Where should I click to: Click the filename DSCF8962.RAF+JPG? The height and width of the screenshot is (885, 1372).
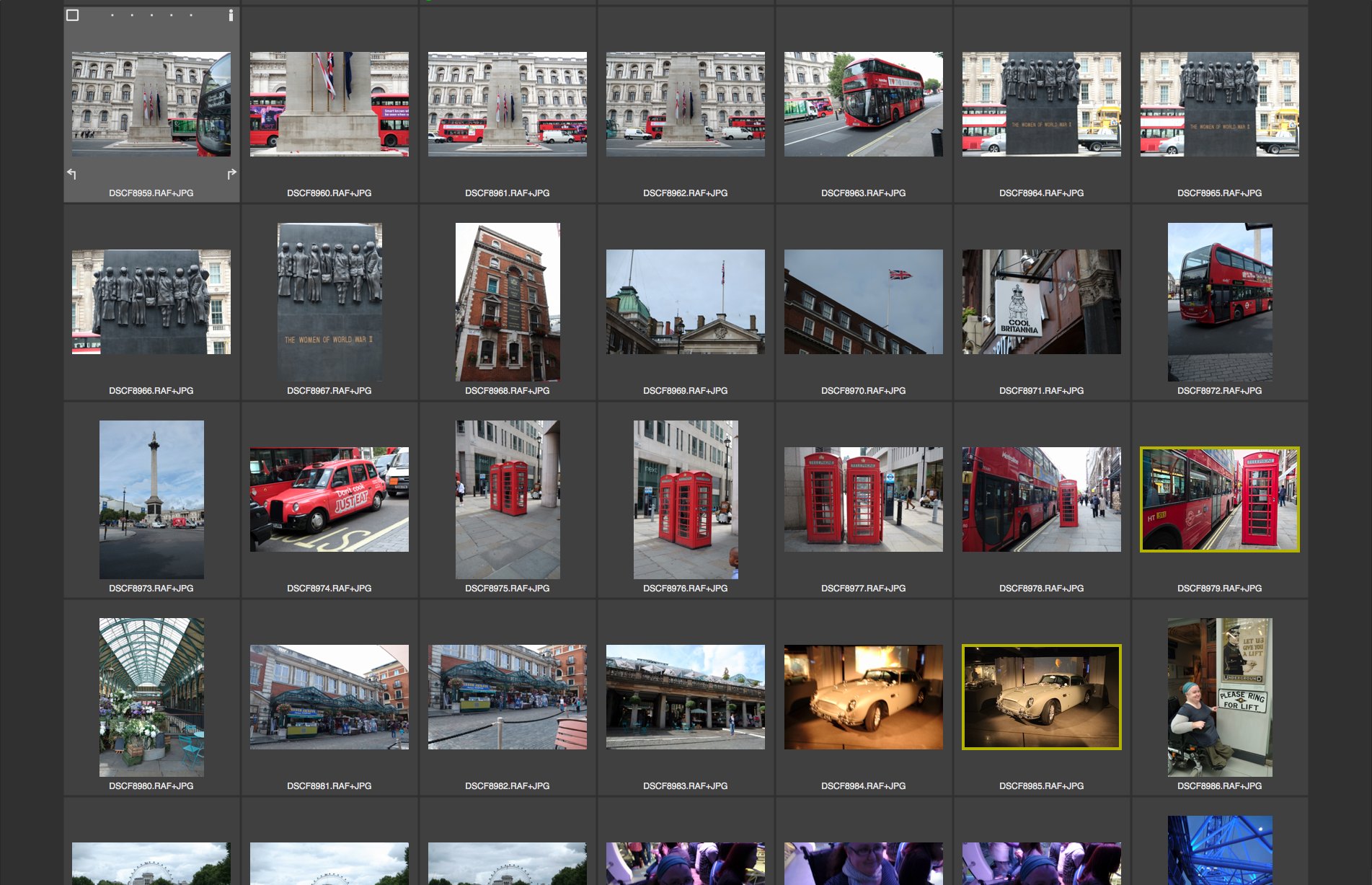tap(686, 193)
